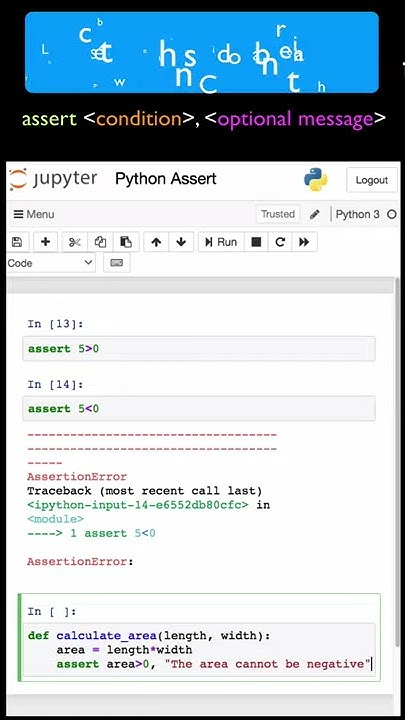The image size is (405, 720).
Task: Click the area = length*width line
Action: [124, 650]
